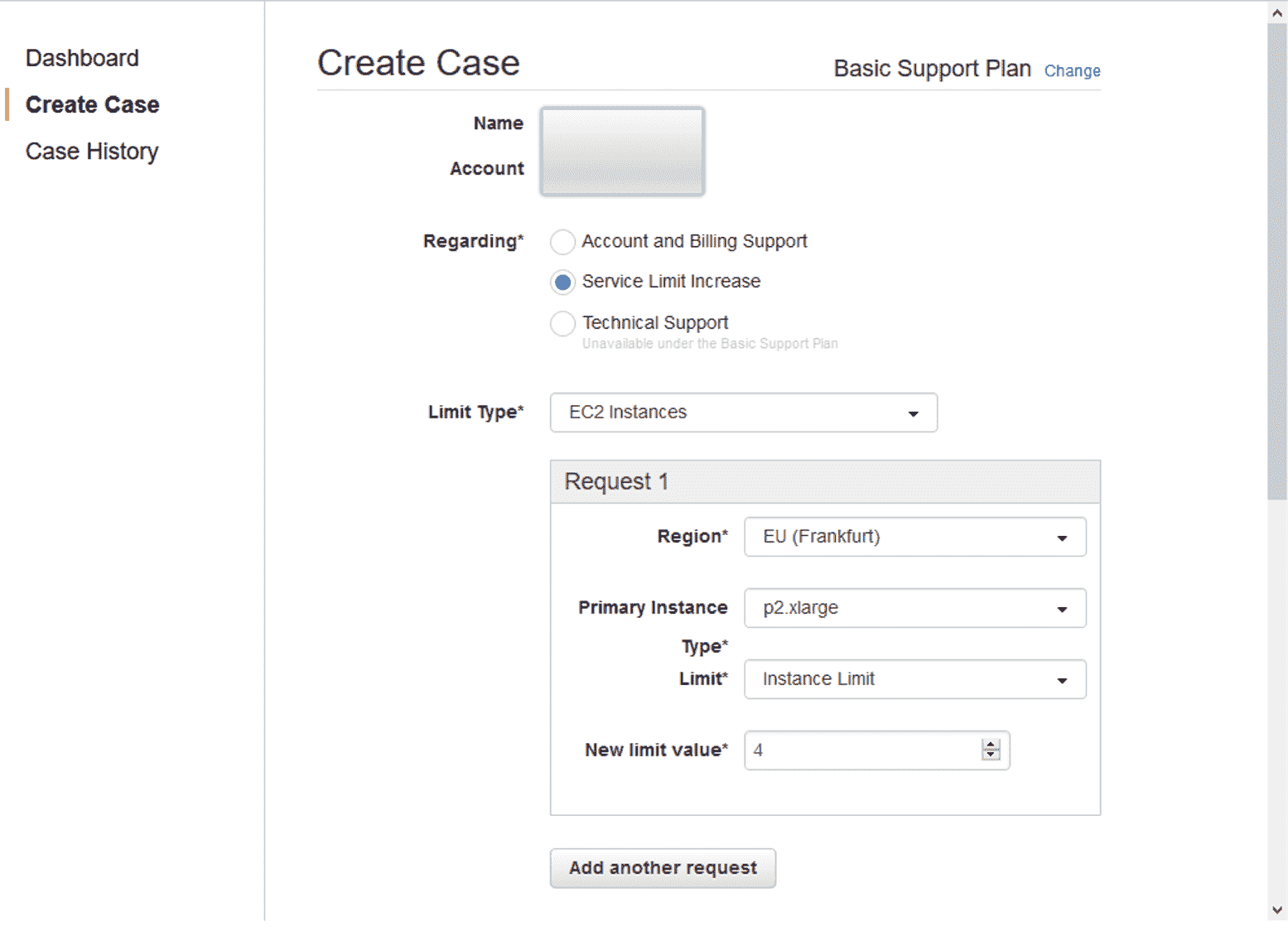
Task: Decrease new limit value with down arrow
Action: coord(991,755)
